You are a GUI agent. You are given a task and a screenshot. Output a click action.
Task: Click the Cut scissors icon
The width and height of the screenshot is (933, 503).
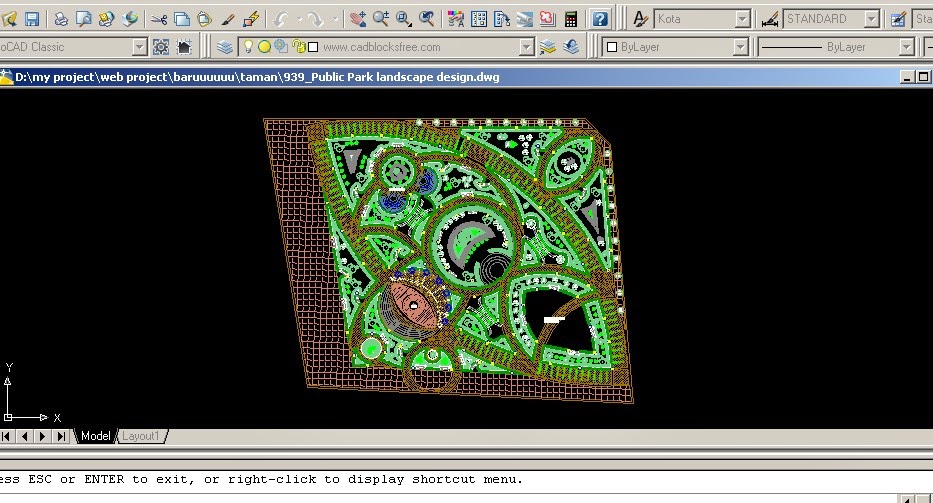coord(159,19)
